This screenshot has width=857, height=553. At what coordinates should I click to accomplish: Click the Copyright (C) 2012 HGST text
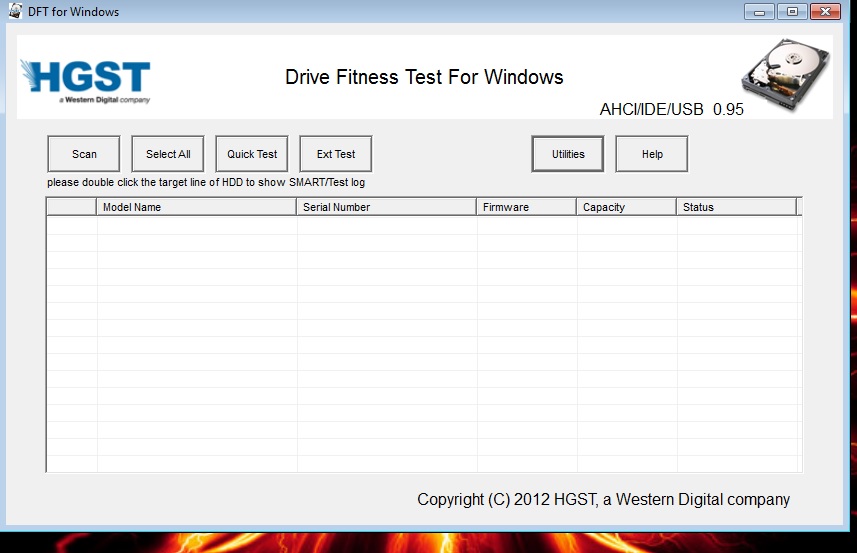click(603, 499)
